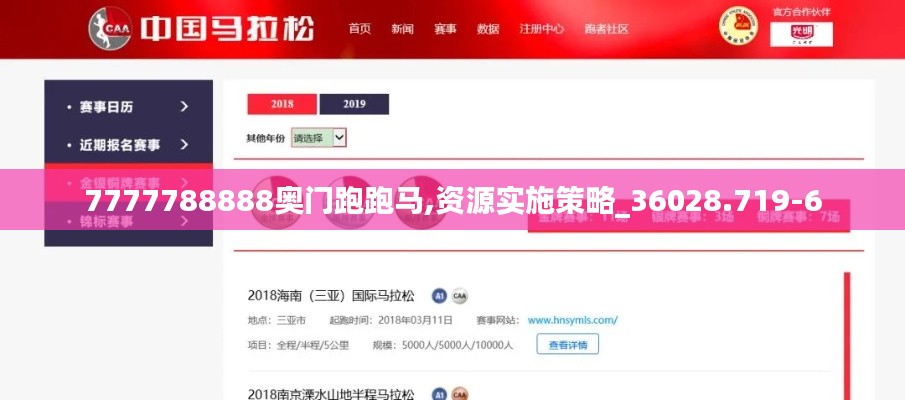Open the 注册中心 navigation item

coord(541,29)
